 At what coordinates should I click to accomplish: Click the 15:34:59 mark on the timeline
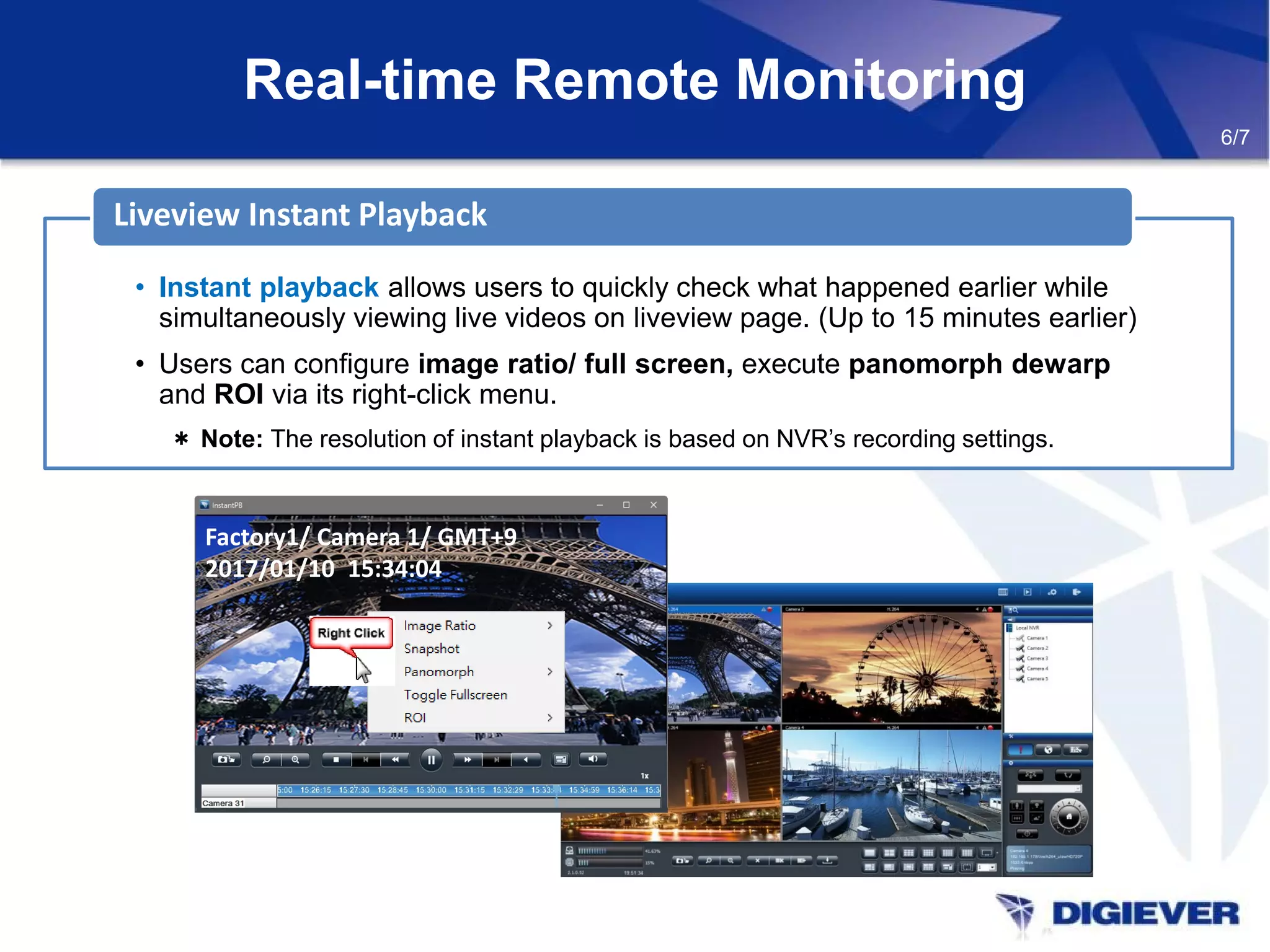[x=584, y=790]
